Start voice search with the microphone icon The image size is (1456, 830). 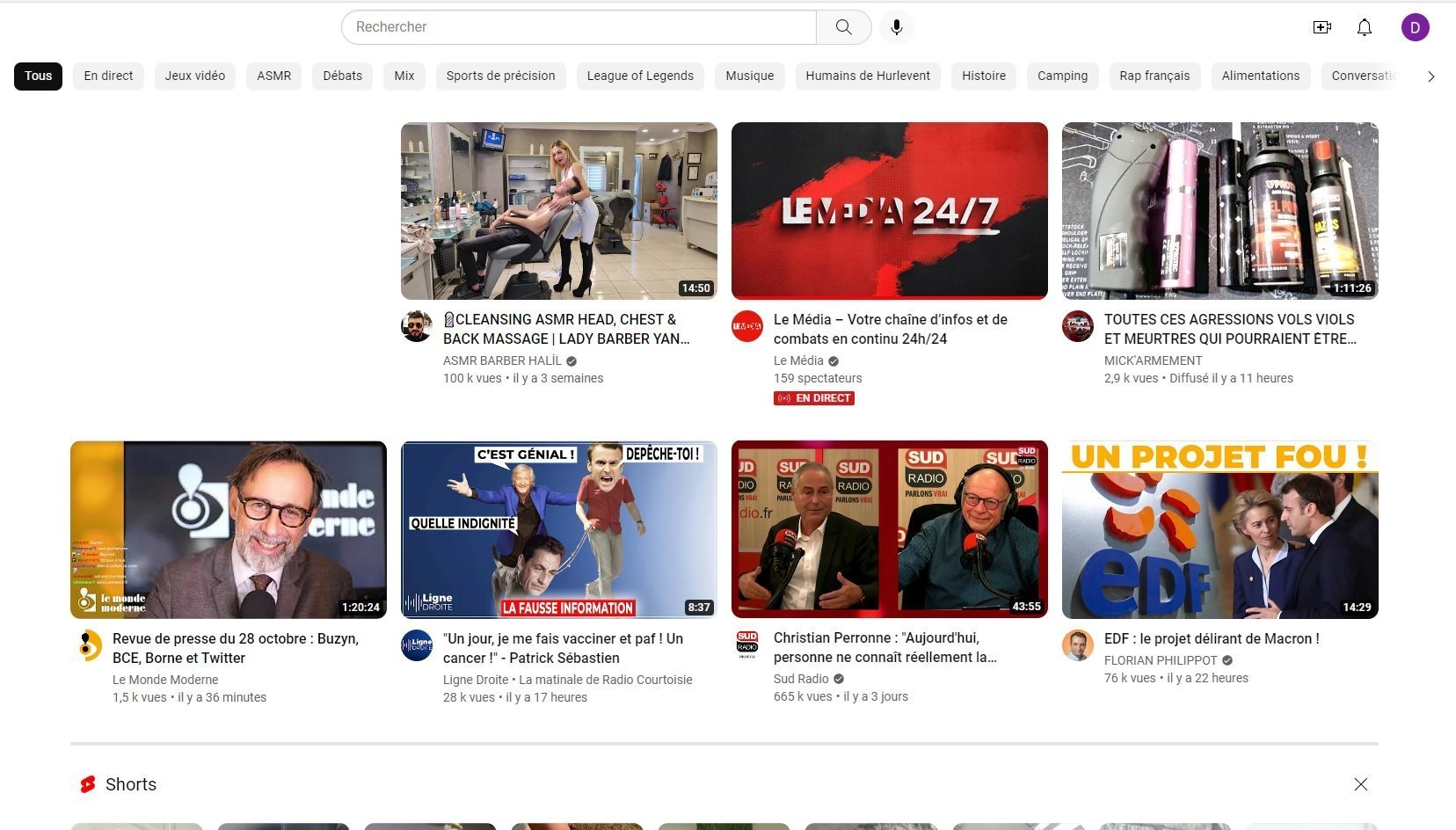[x=897, y=27]
